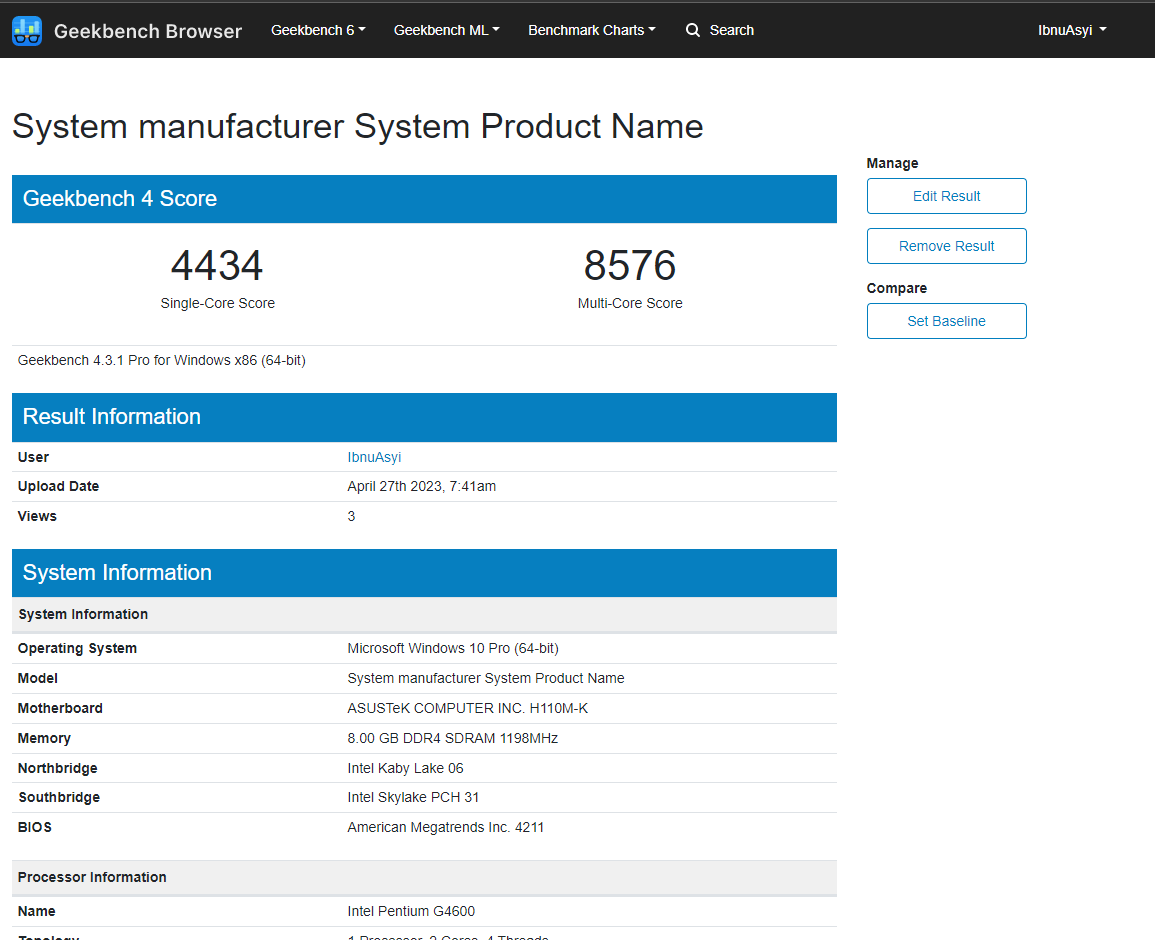
Task: Click the Motherboard row label
Action: [x=60, y=708]
